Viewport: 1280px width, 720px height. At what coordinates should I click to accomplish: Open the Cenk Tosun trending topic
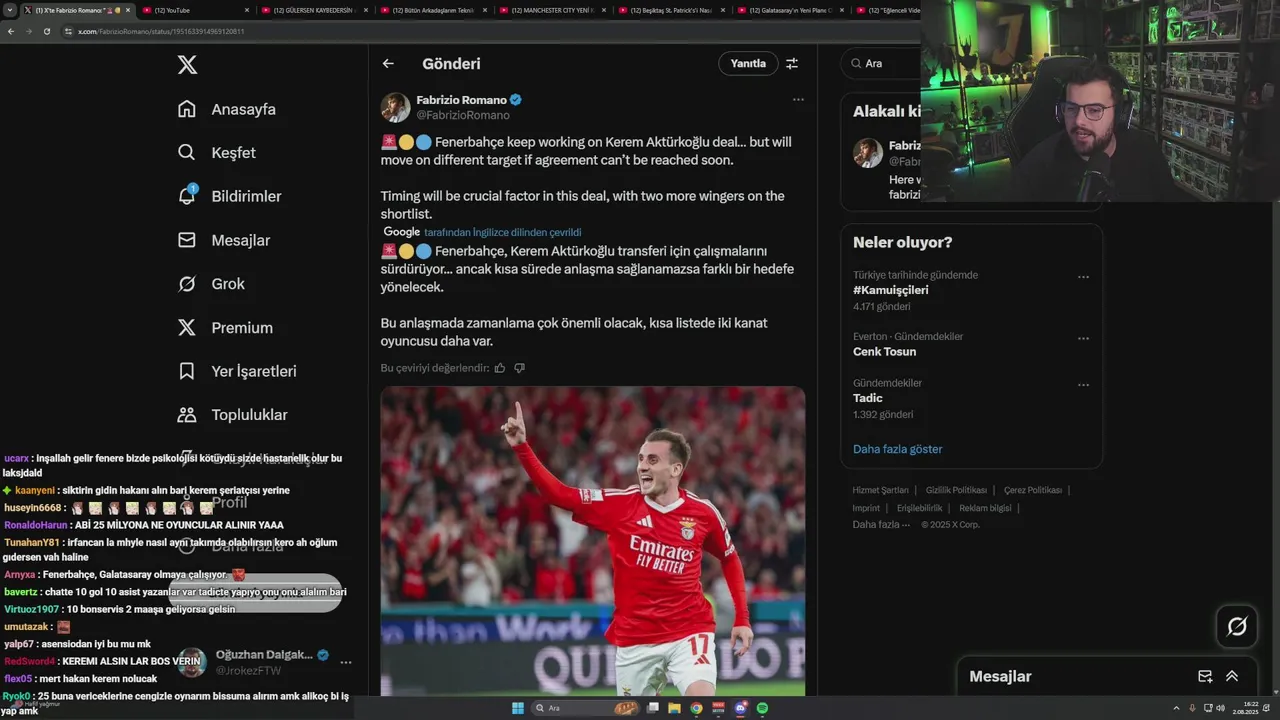pos(884,352)
